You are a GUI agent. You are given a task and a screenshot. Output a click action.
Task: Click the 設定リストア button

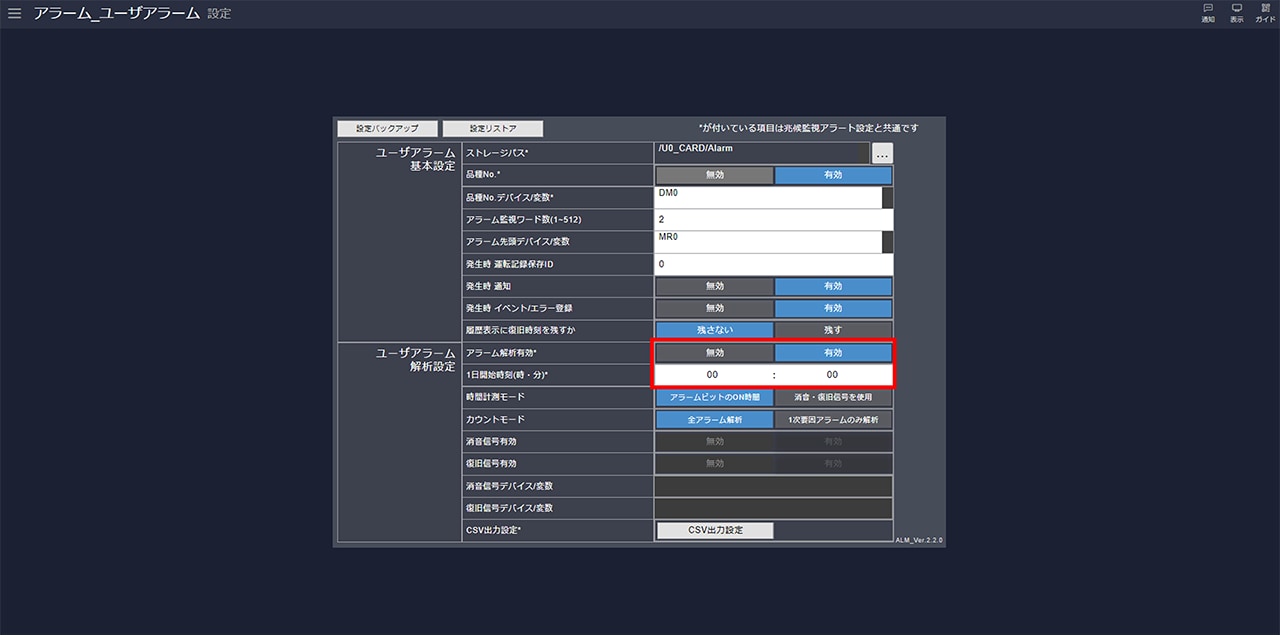click(493, 129)
